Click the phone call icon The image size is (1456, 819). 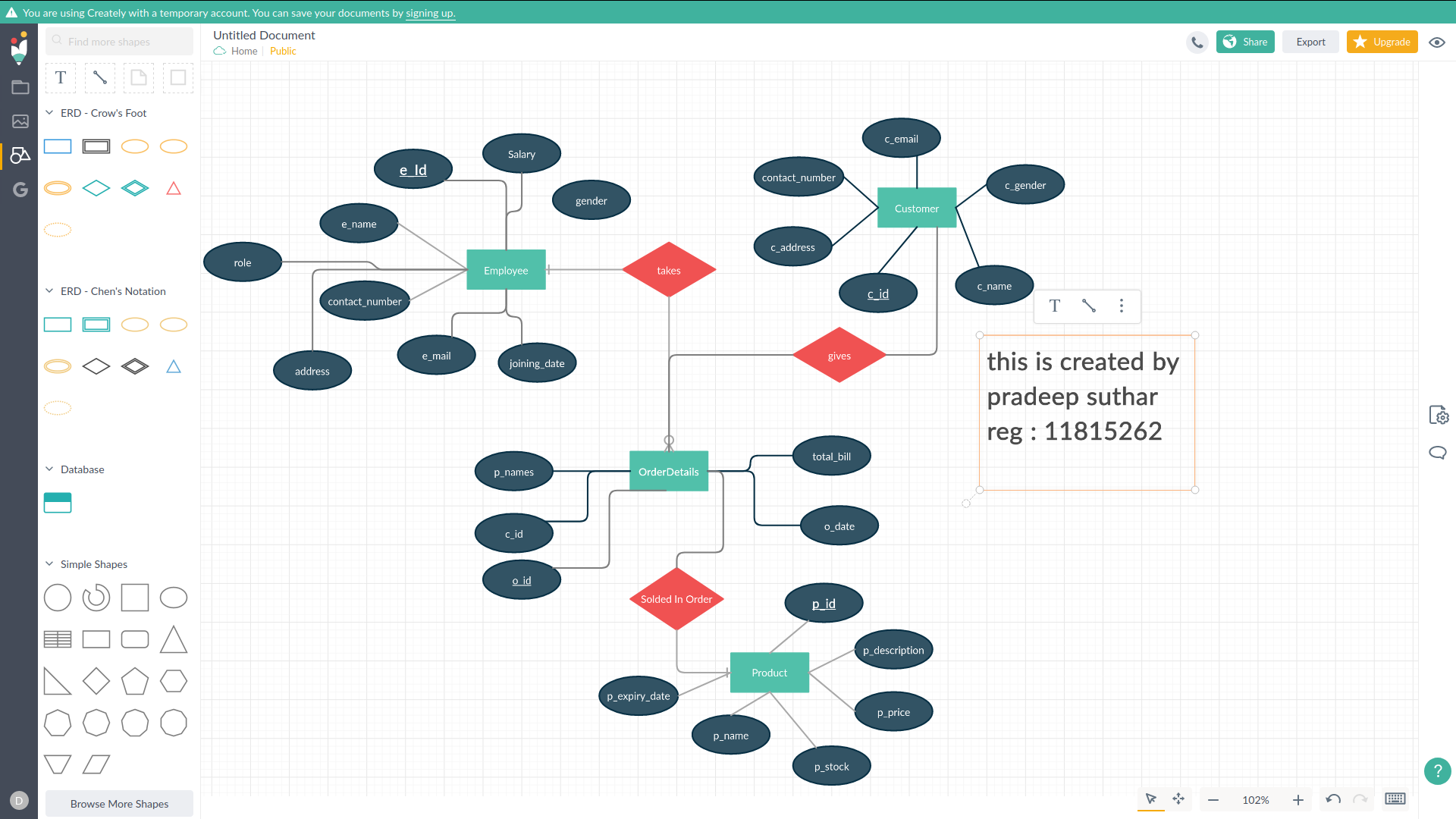(x=1197, y=42)
